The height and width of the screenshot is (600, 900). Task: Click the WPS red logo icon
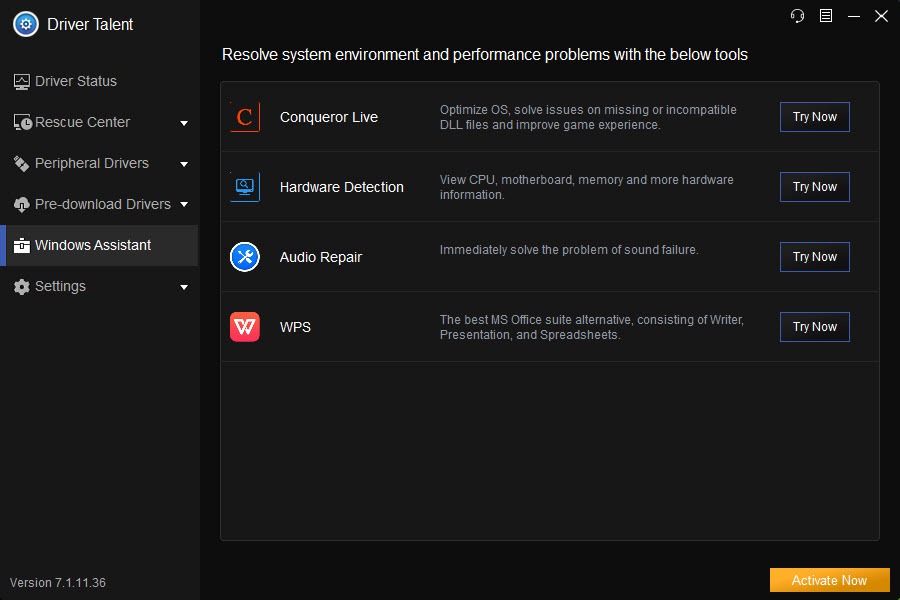pyautogui.click(x=245, y=327)
